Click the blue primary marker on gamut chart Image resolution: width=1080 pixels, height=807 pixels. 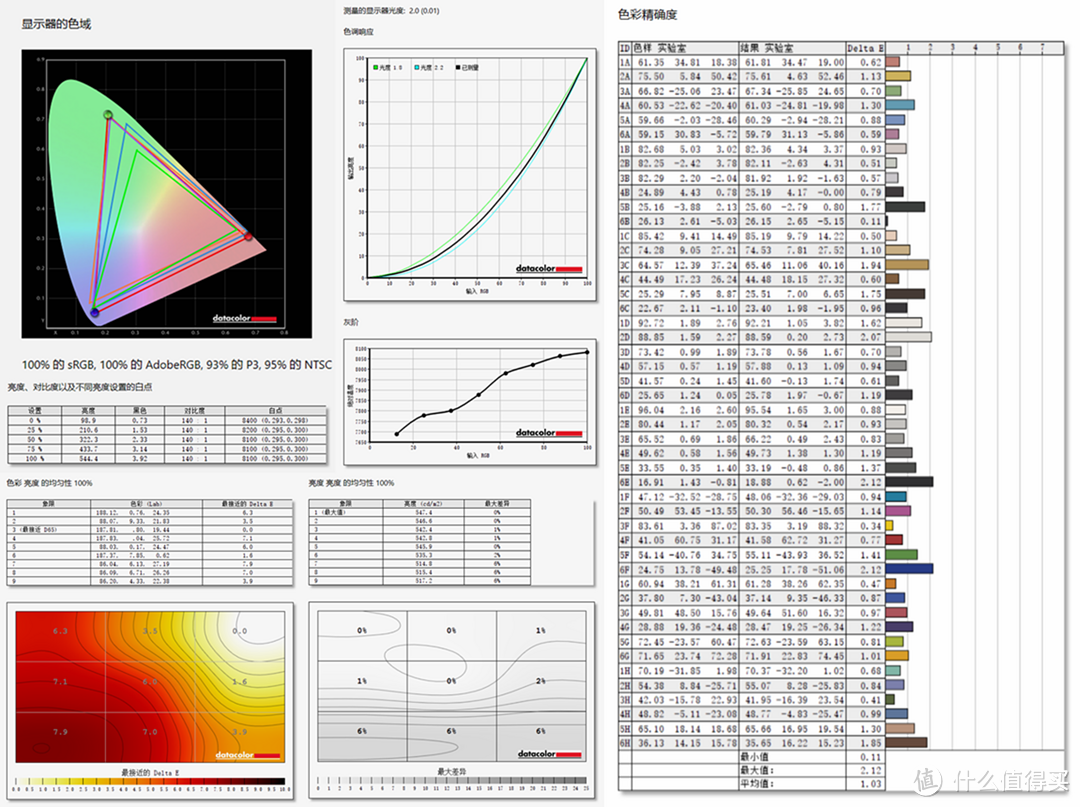click(x=95, y=313)
